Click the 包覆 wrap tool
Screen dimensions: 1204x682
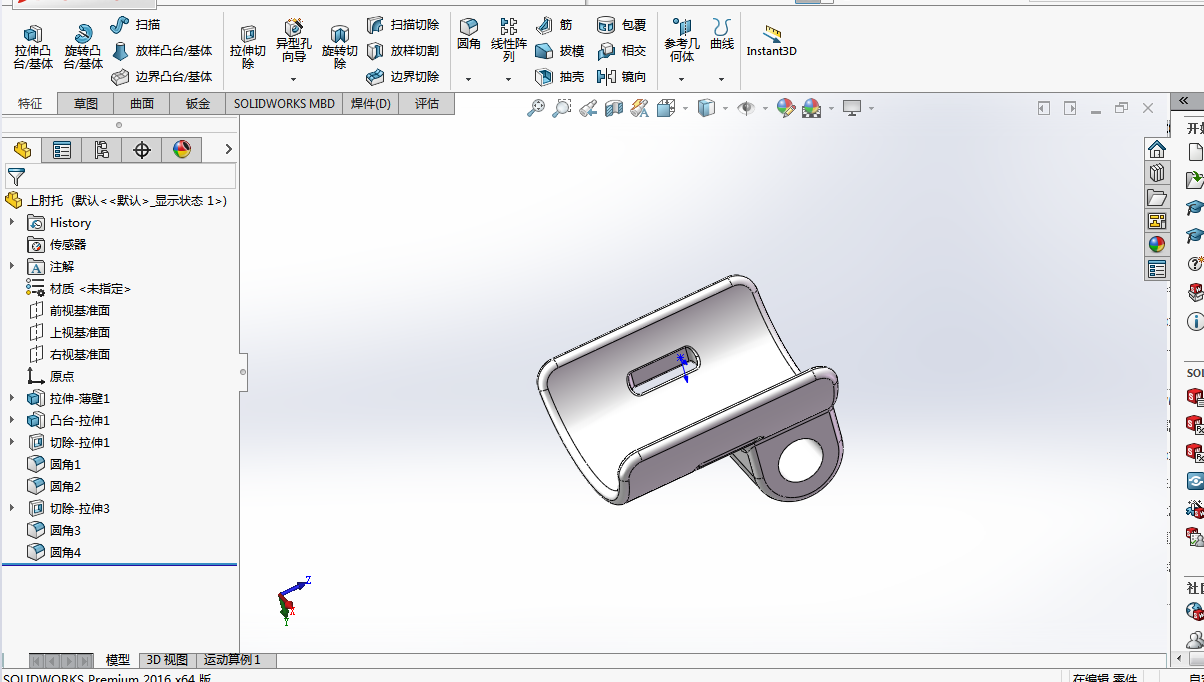pyautogui.click(x=622, y=24)
